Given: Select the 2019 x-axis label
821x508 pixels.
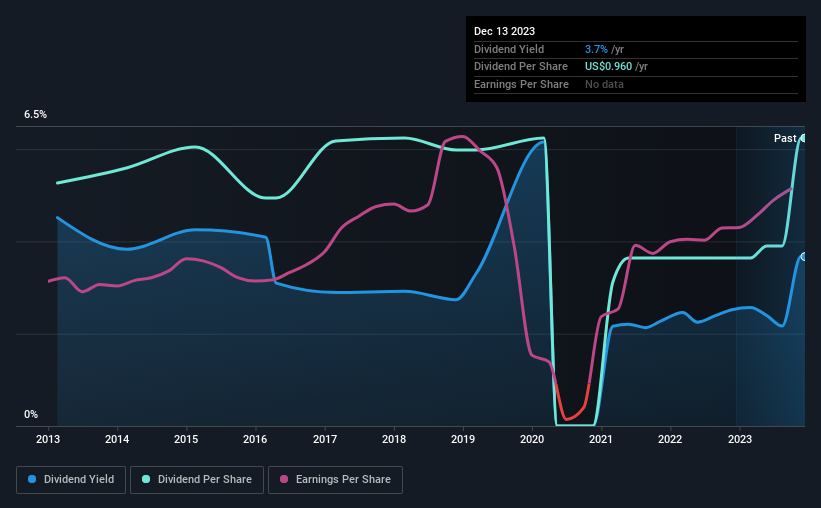Looking at the screenshot, I should tap(463, 439).
